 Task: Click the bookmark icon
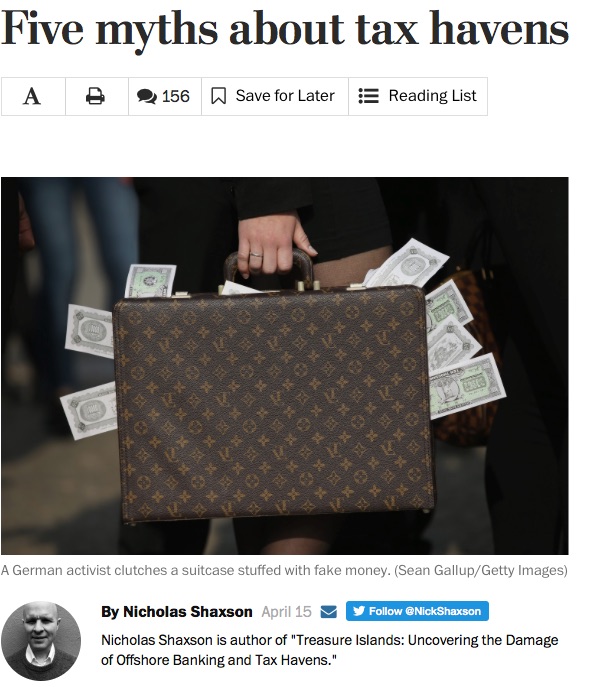click(218, 96)
